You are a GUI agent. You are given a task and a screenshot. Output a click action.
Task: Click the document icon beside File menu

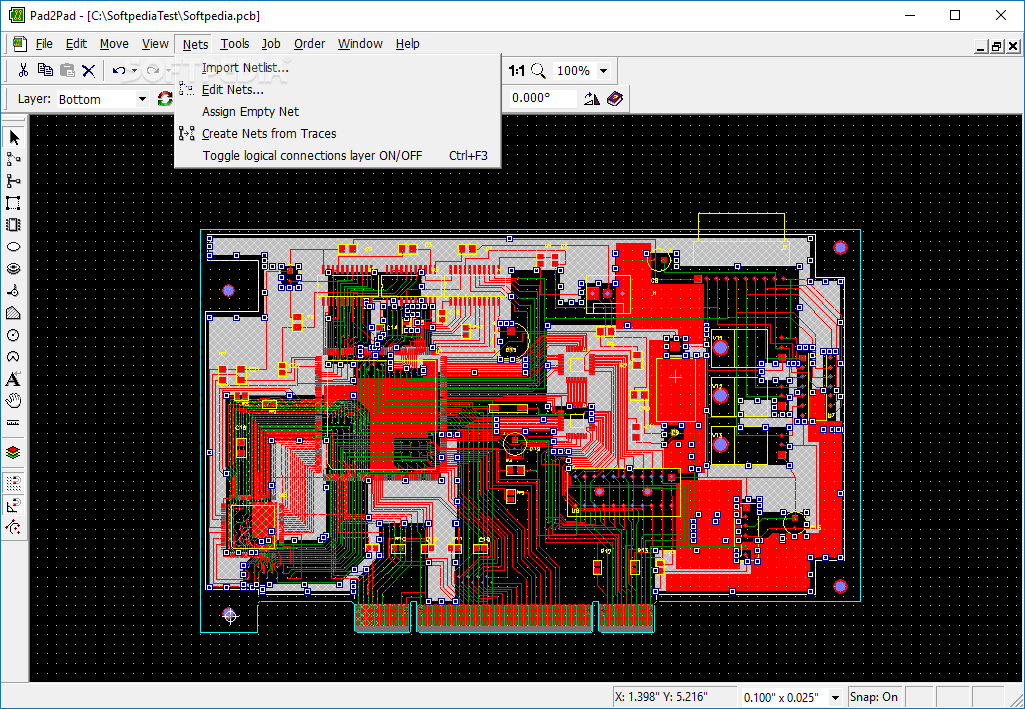(x=19, y=44)
